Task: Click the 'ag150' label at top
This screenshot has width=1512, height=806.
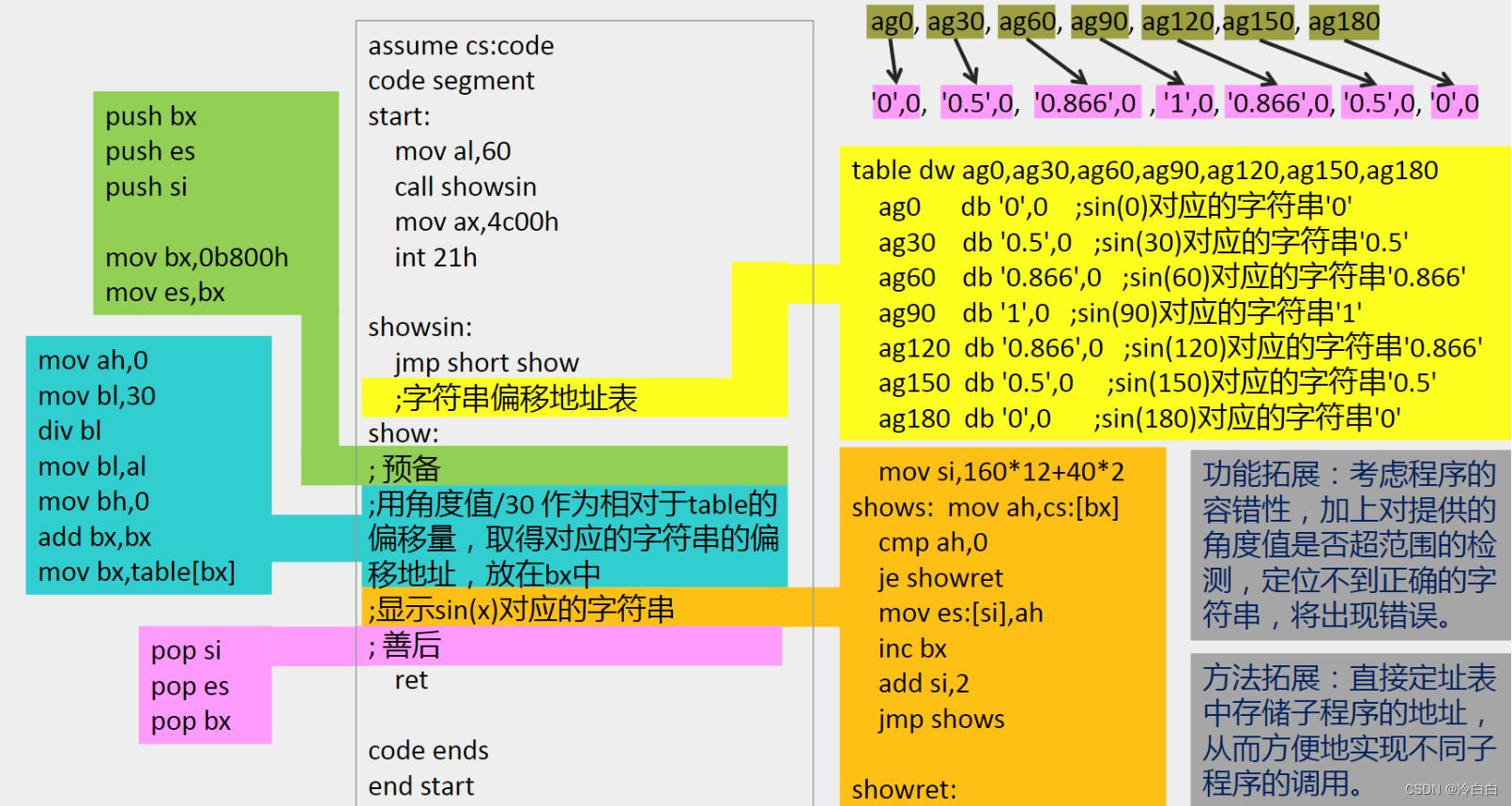Action: [x=1259, y=22]
